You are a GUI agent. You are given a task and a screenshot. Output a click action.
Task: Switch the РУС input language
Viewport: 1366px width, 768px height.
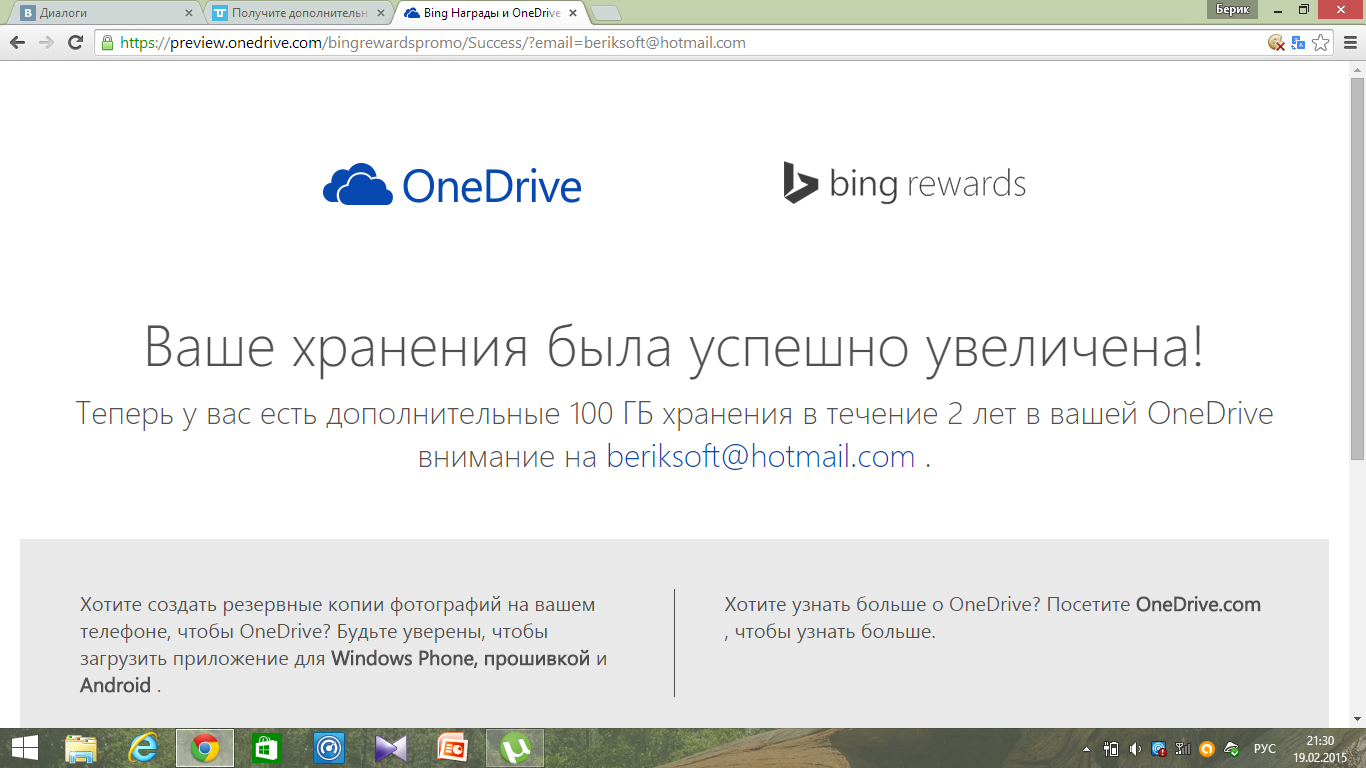click(x=1265, y=748)
